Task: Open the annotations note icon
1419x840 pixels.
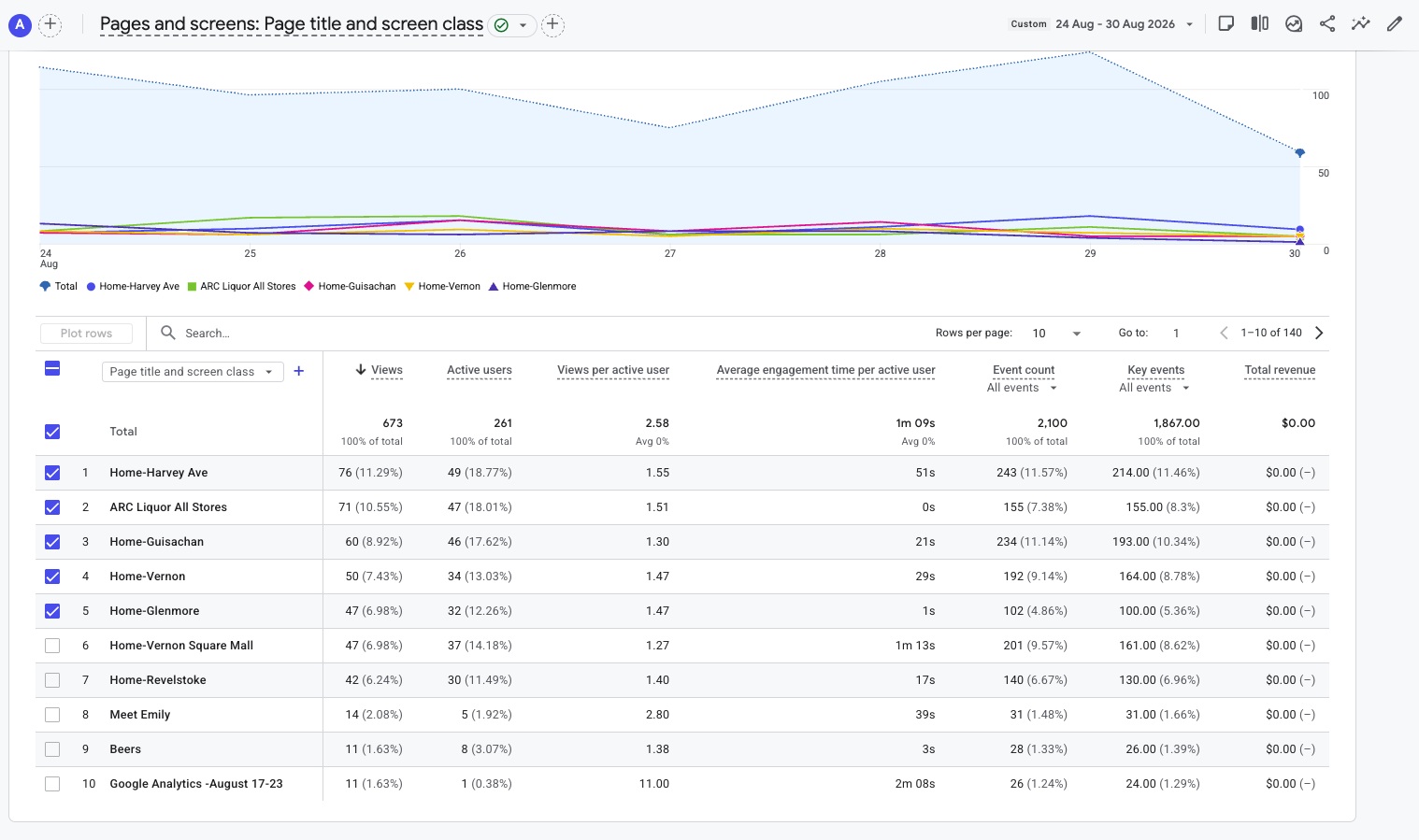Action: pyautogui.click(x=1226, y=24)
